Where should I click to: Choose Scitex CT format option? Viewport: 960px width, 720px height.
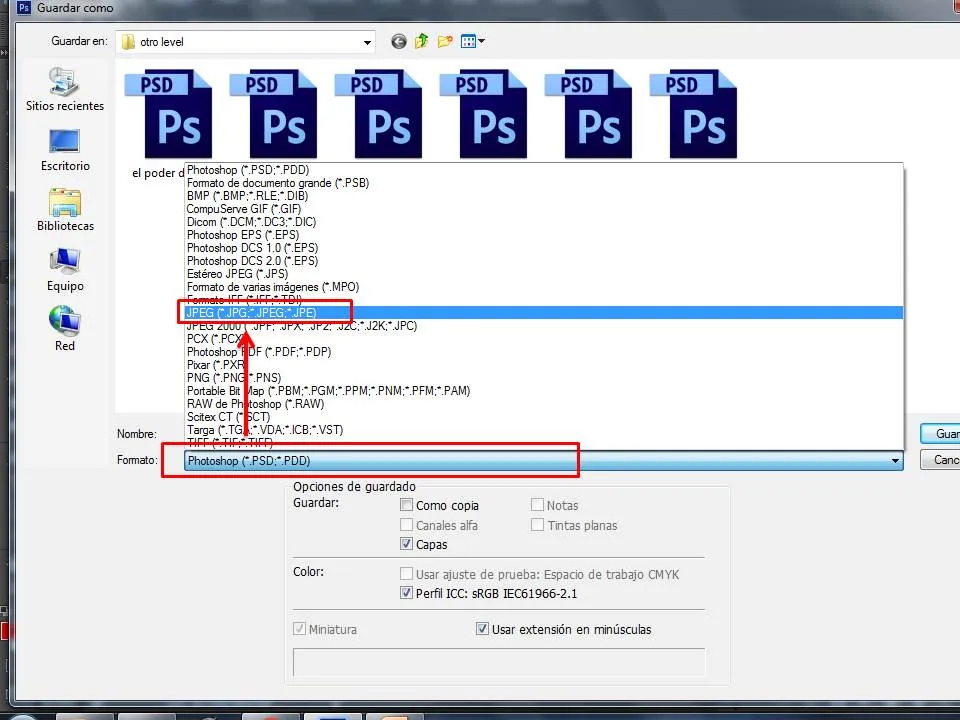(x=544, y=417)
